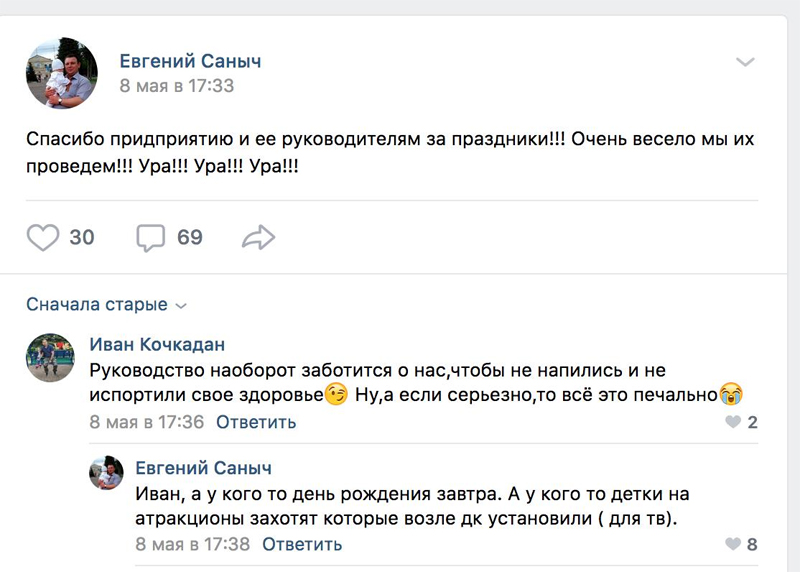
Task: Open post author name Евгений Саныч
Action: coord(190,62)
